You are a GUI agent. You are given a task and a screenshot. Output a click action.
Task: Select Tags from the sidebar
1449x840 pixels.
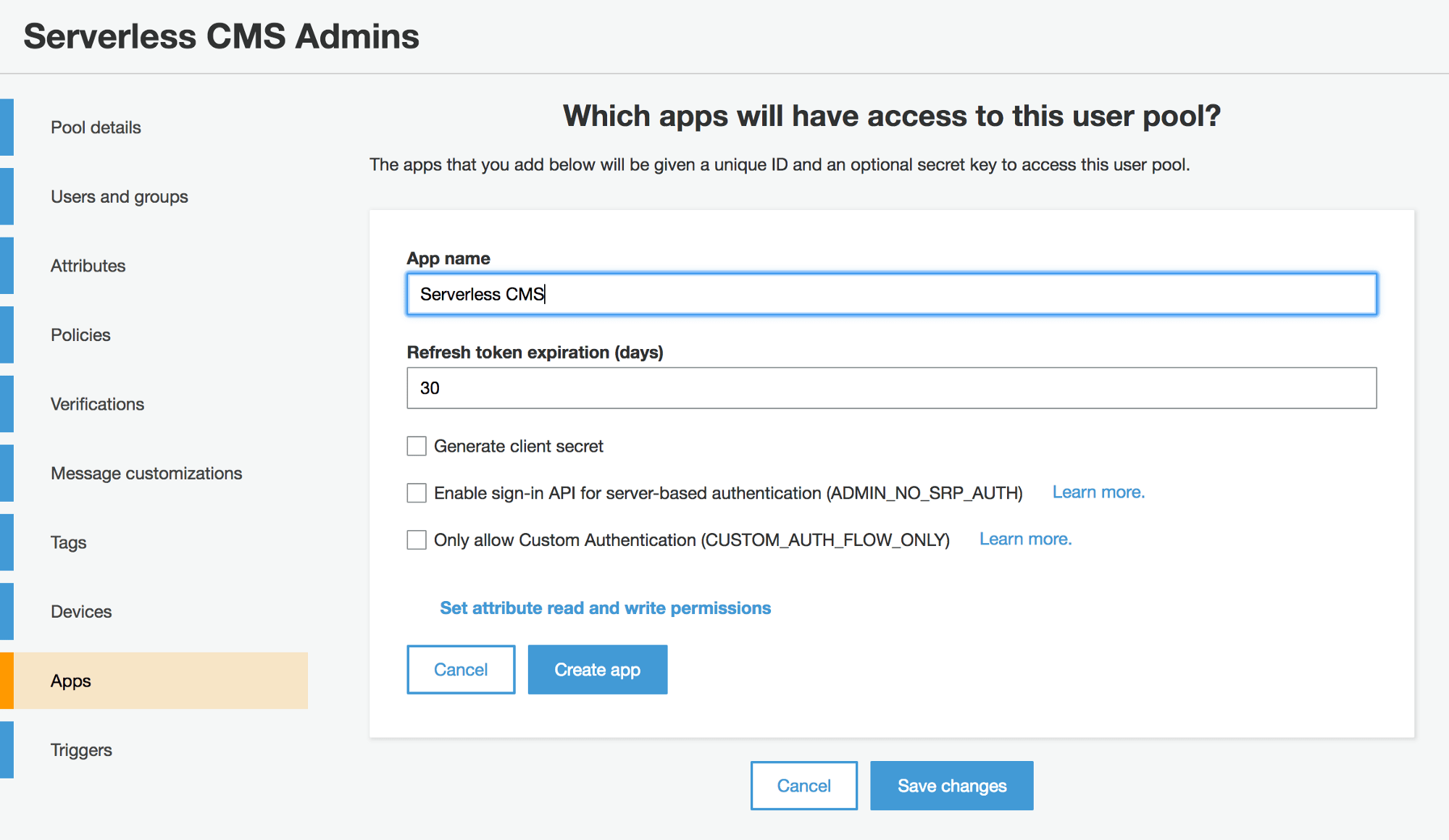pos(68,542)
